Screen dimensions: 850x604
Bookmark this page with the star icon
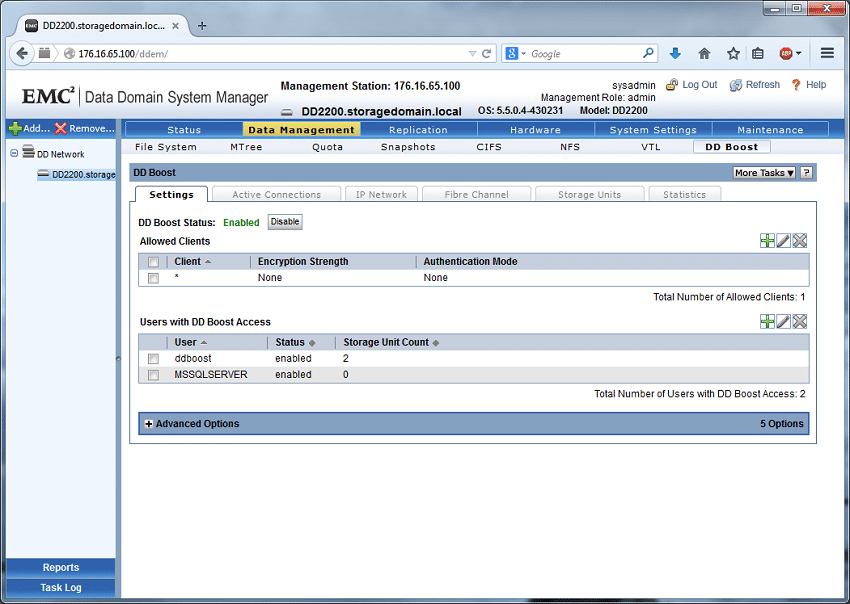733,53
